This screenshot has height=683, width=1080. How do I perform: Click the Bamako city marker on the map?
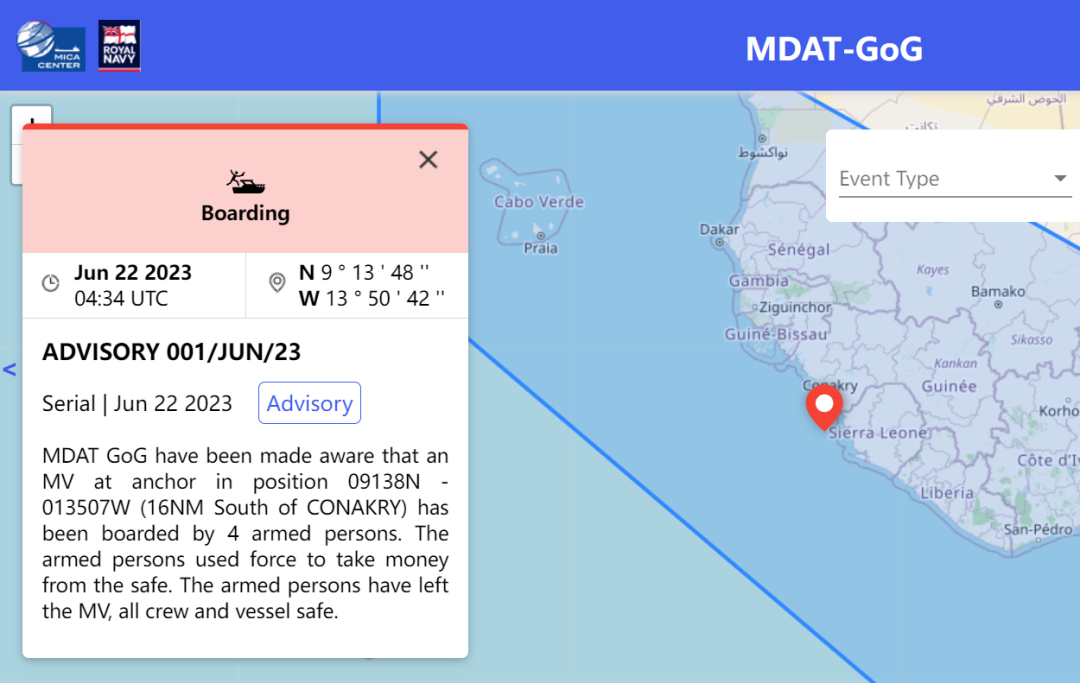click(998, 304)
